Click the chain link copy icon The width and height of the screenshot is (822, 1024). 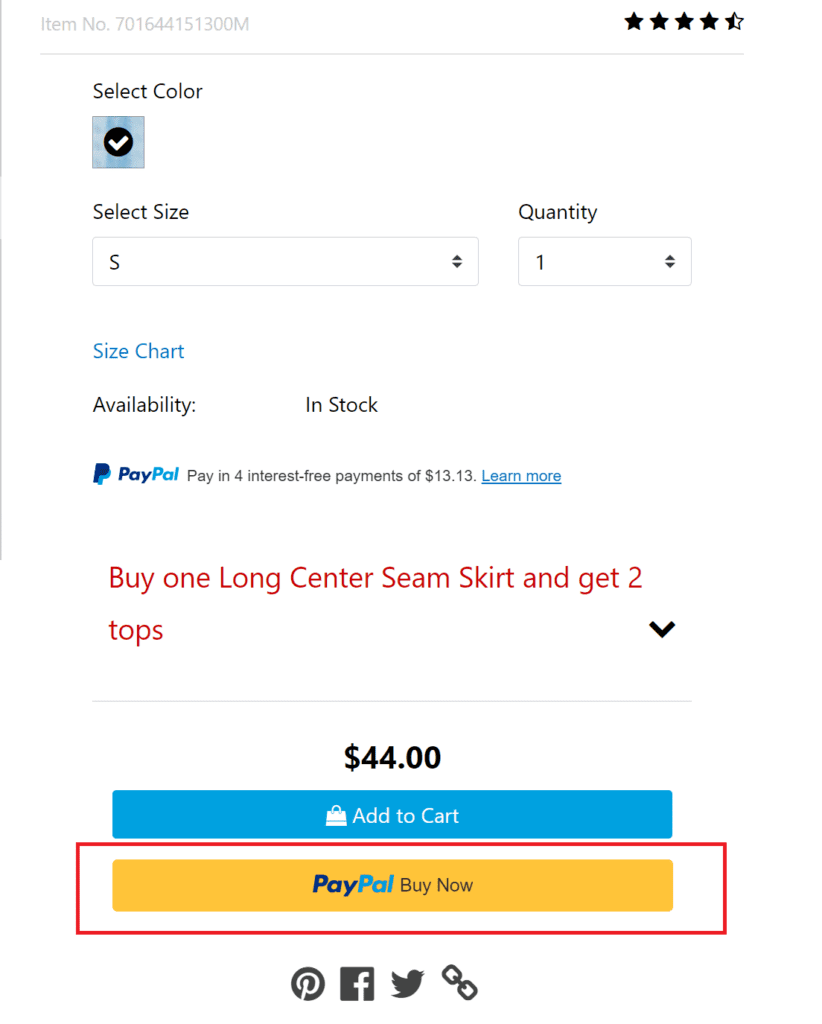pyautogui.click(x=460, y=983)
